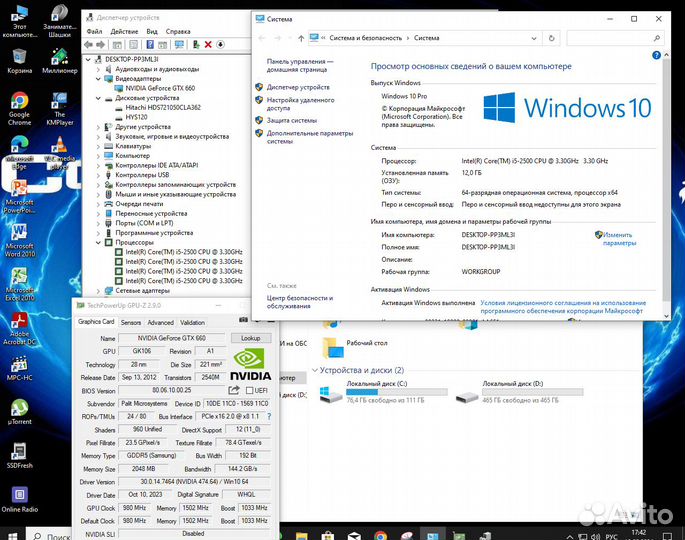Image resolution: width=685 pixels, height=540 pixels.
Task: Collapse the Устройства и диски section in Explorer
Action: 315,370
